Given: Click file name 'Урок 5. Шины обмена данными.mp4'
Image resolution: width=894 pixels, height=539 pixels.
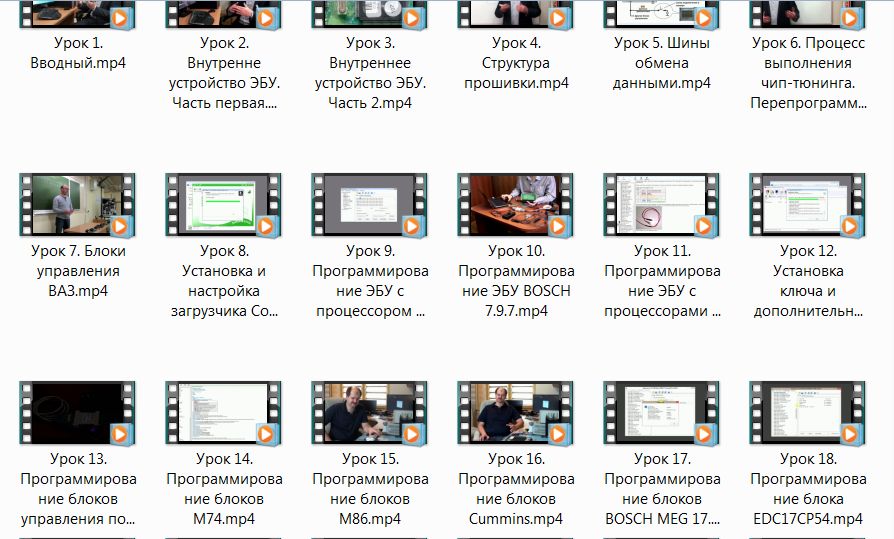Looking at the screenshot, I should 662,63.
